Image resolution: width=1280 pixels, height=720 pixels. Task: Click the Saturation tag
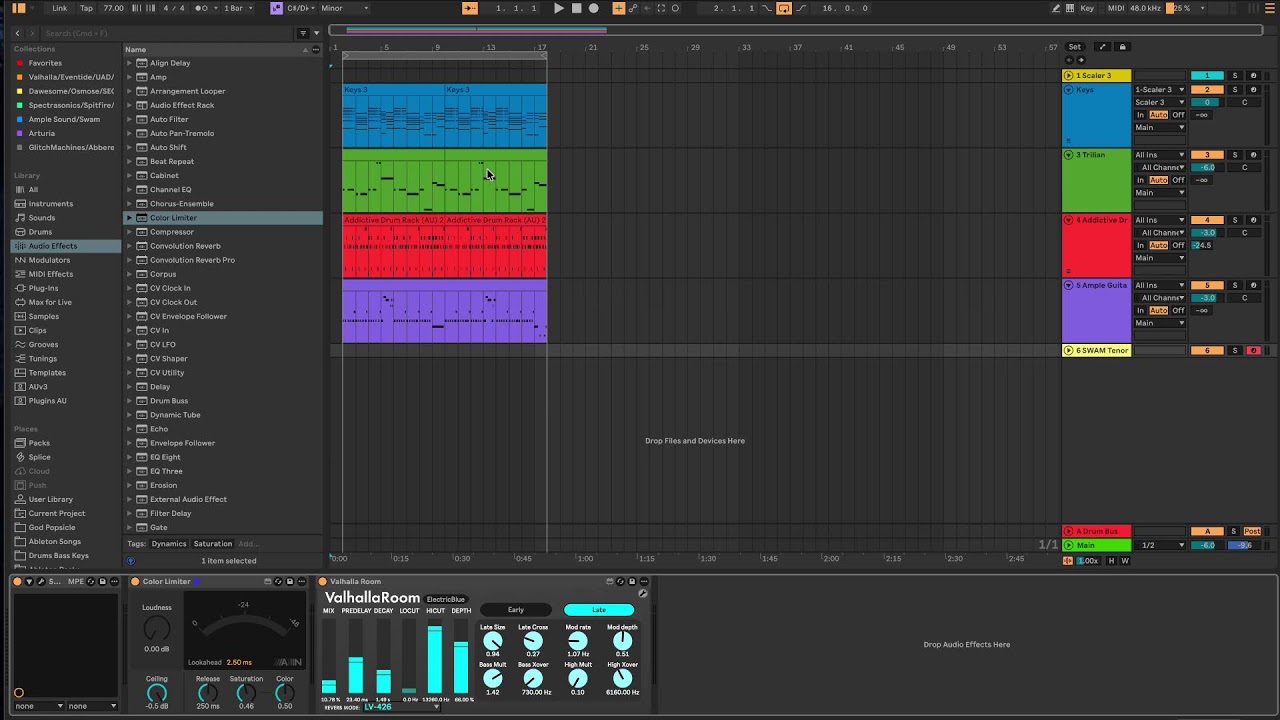click(x=212, y=544)
